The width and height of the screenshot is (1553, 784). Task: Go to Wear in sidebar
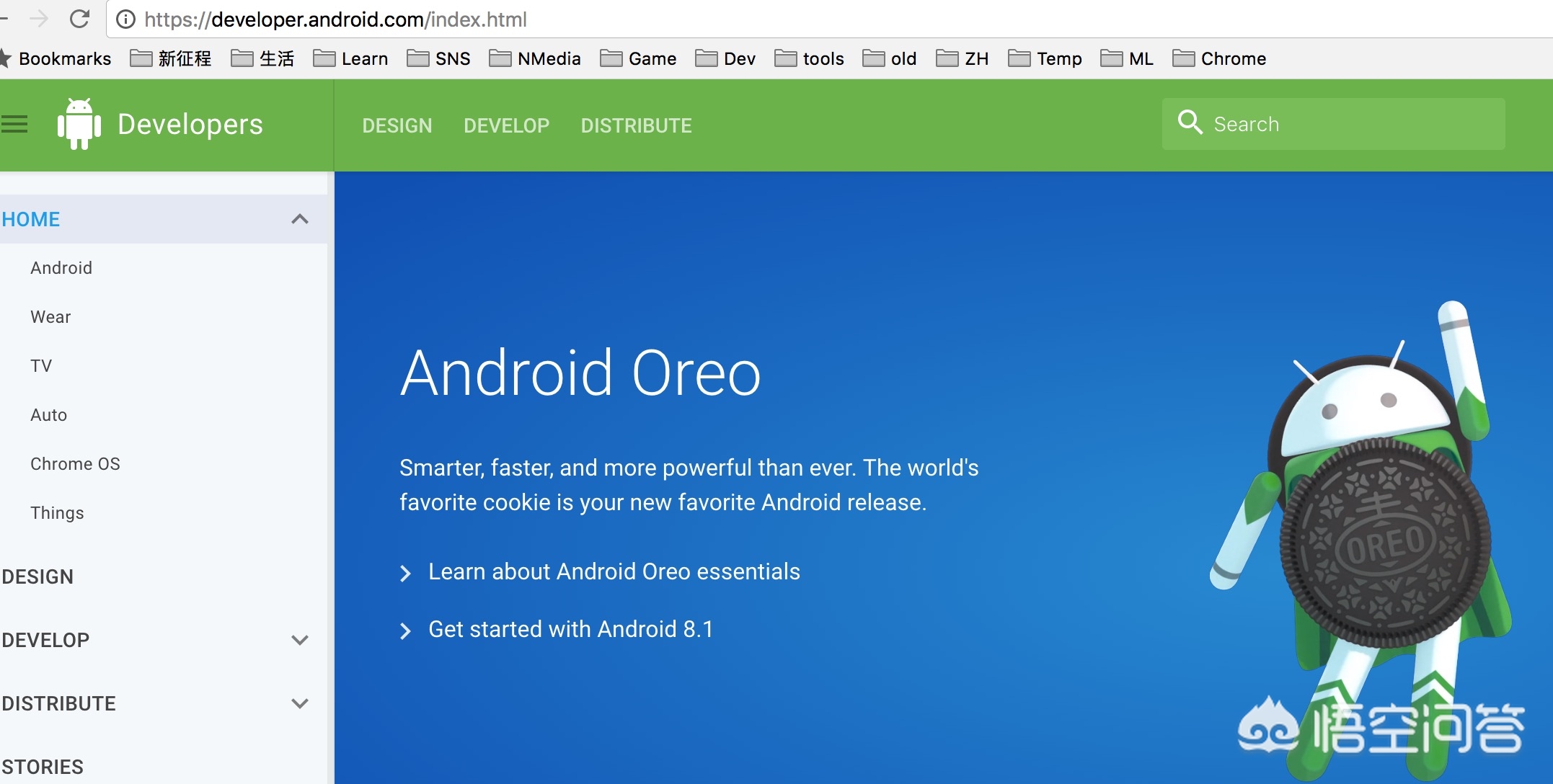click(x=50, y=317)
